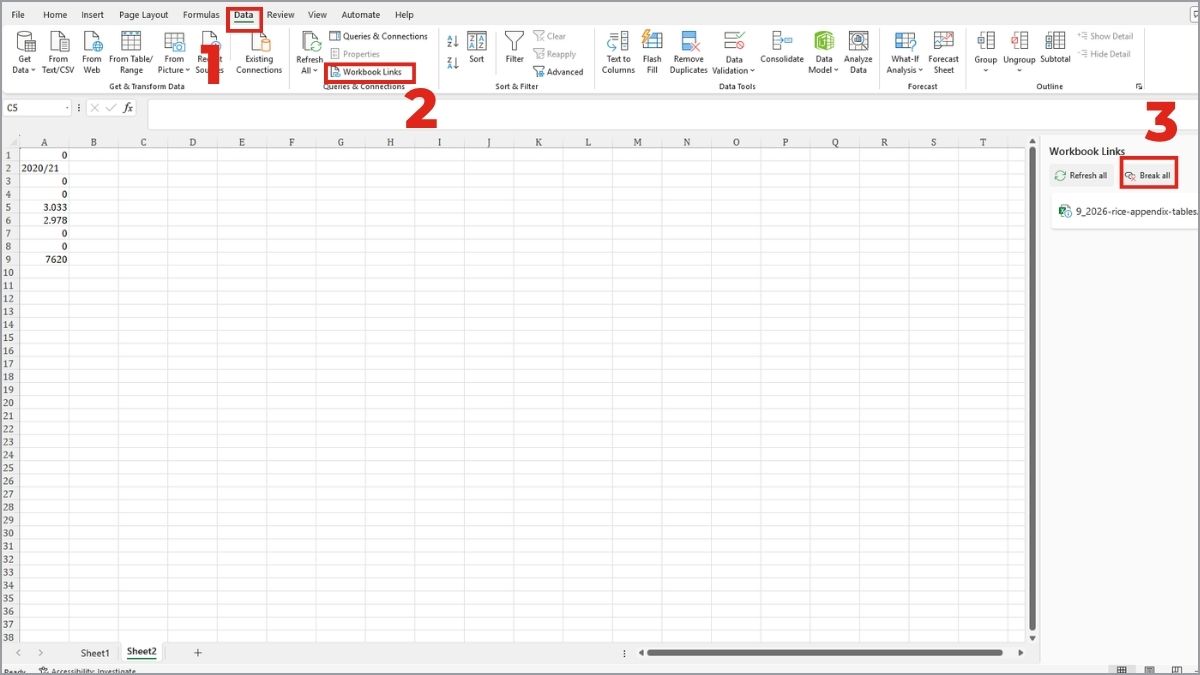Open the Help tab
The width and height of the screenshot is (1200, 675).
click(404, 15)
